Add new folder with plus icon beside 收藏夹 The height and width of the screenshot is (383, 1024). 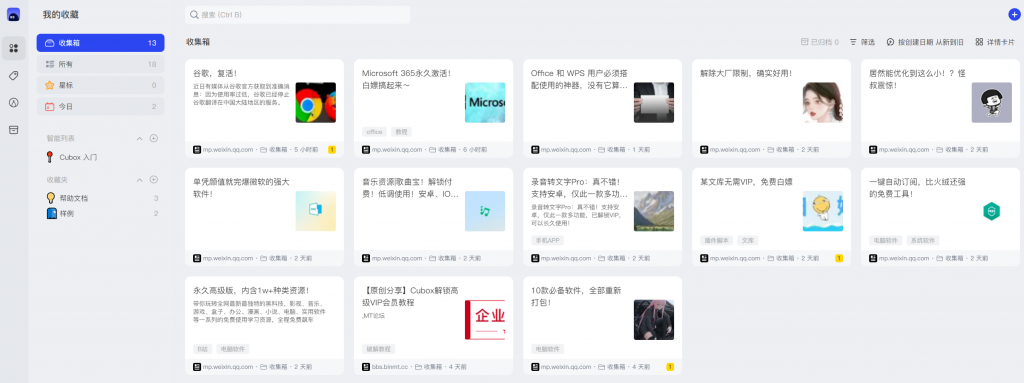(x=154, y=180)
